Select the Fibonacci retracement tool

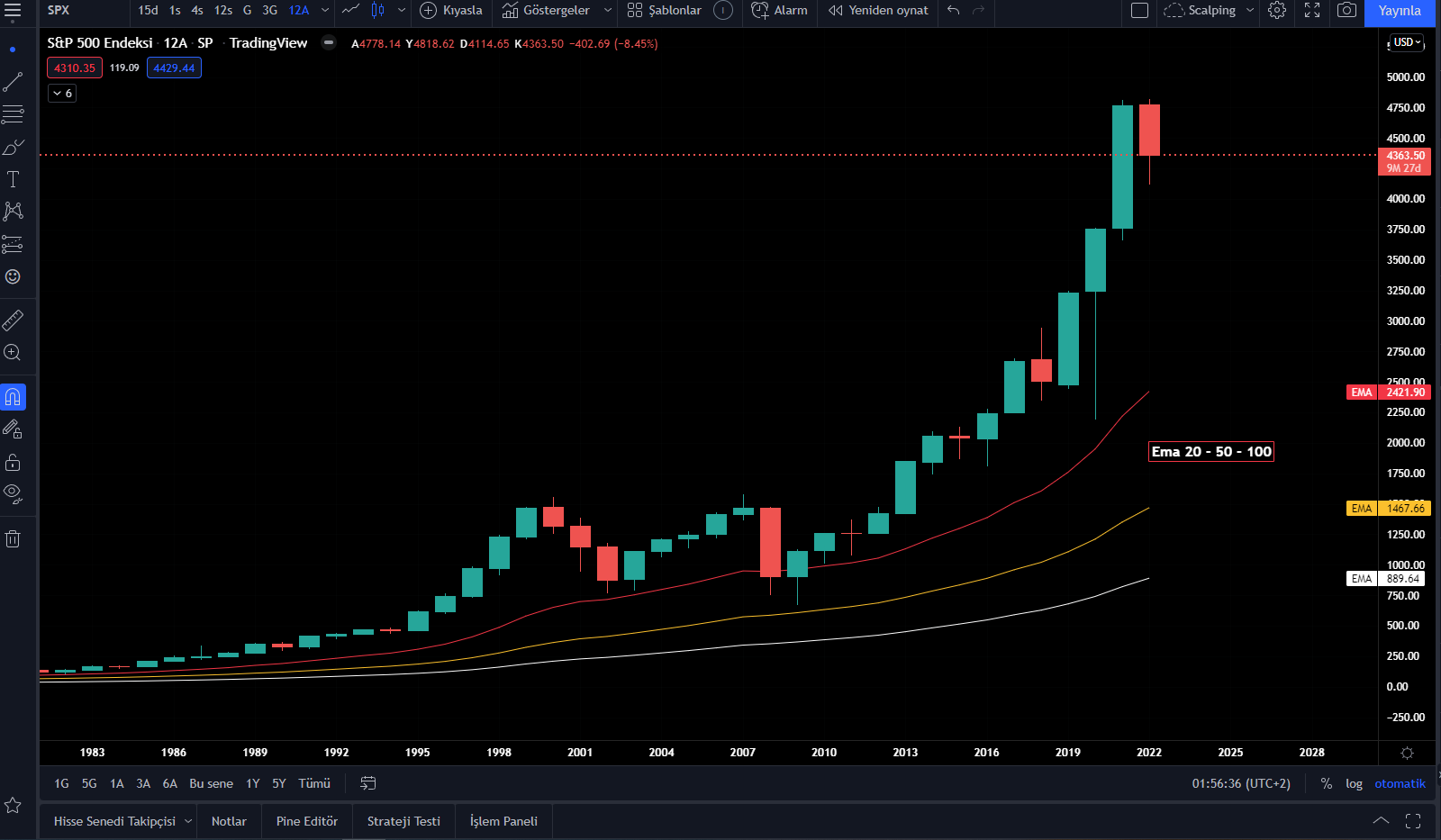[13, 114]
